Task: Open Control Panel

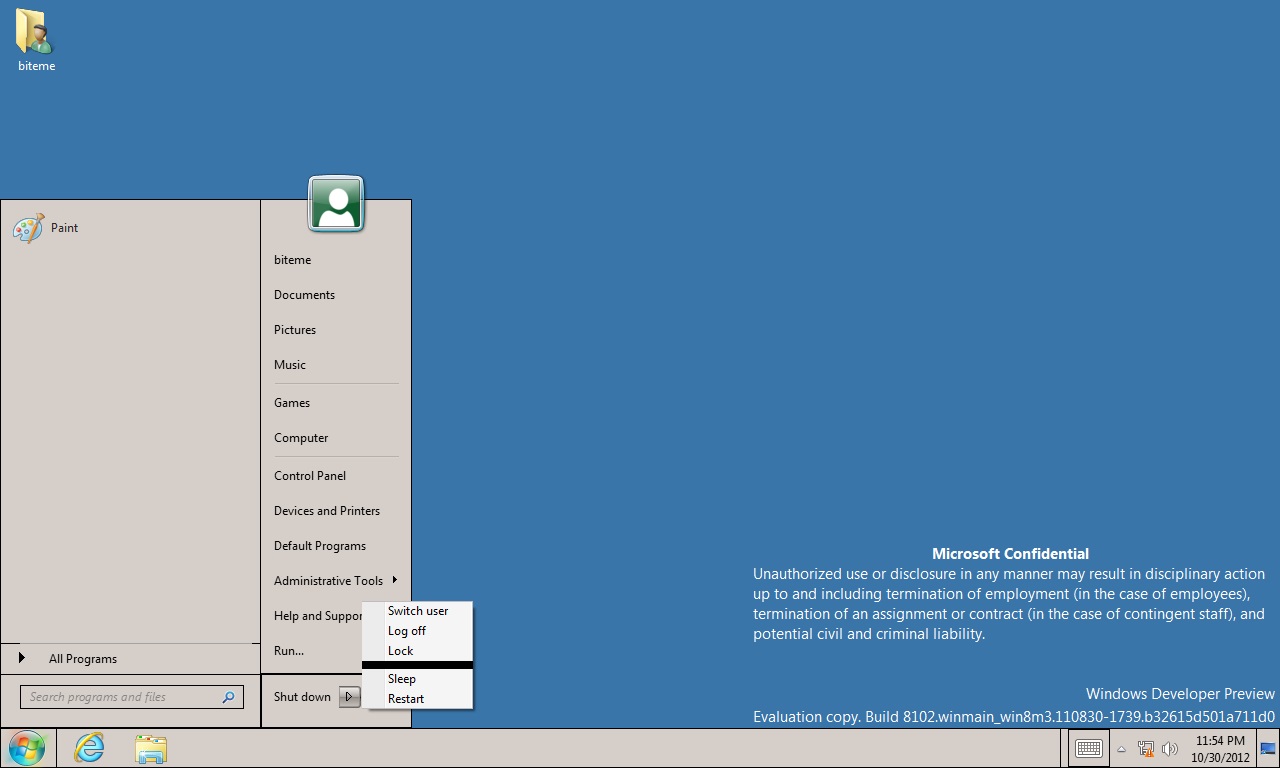Action: tap(310, 476)
